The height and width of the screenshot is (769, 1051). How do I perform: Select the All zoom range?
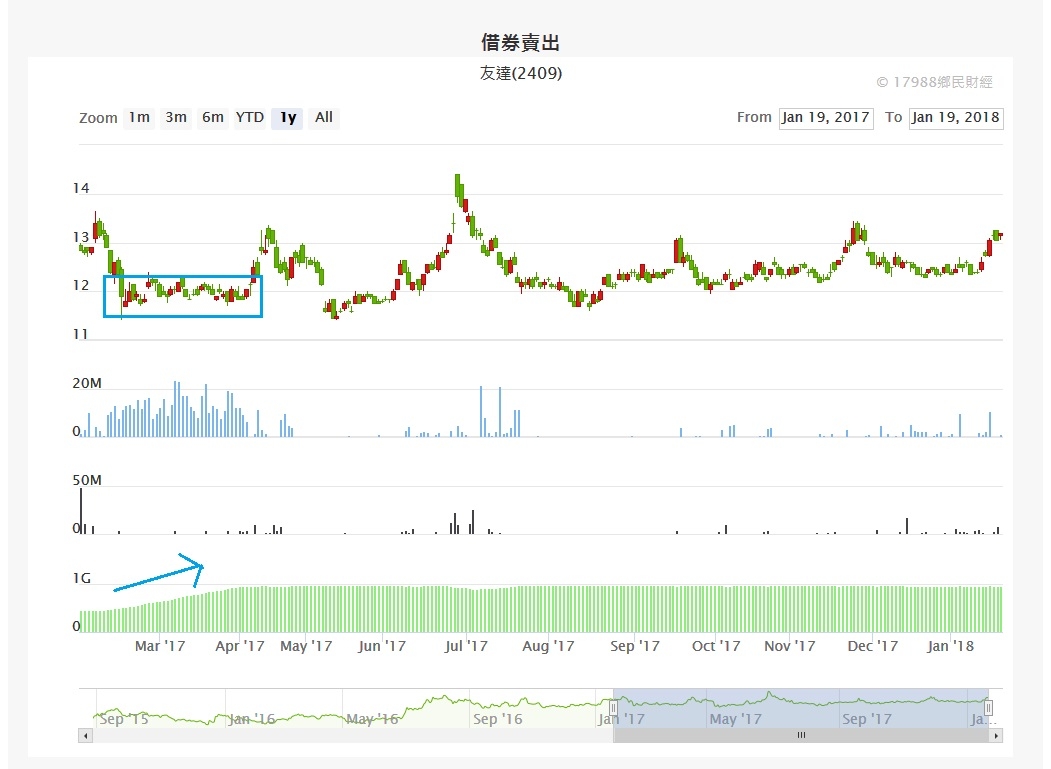324,118
